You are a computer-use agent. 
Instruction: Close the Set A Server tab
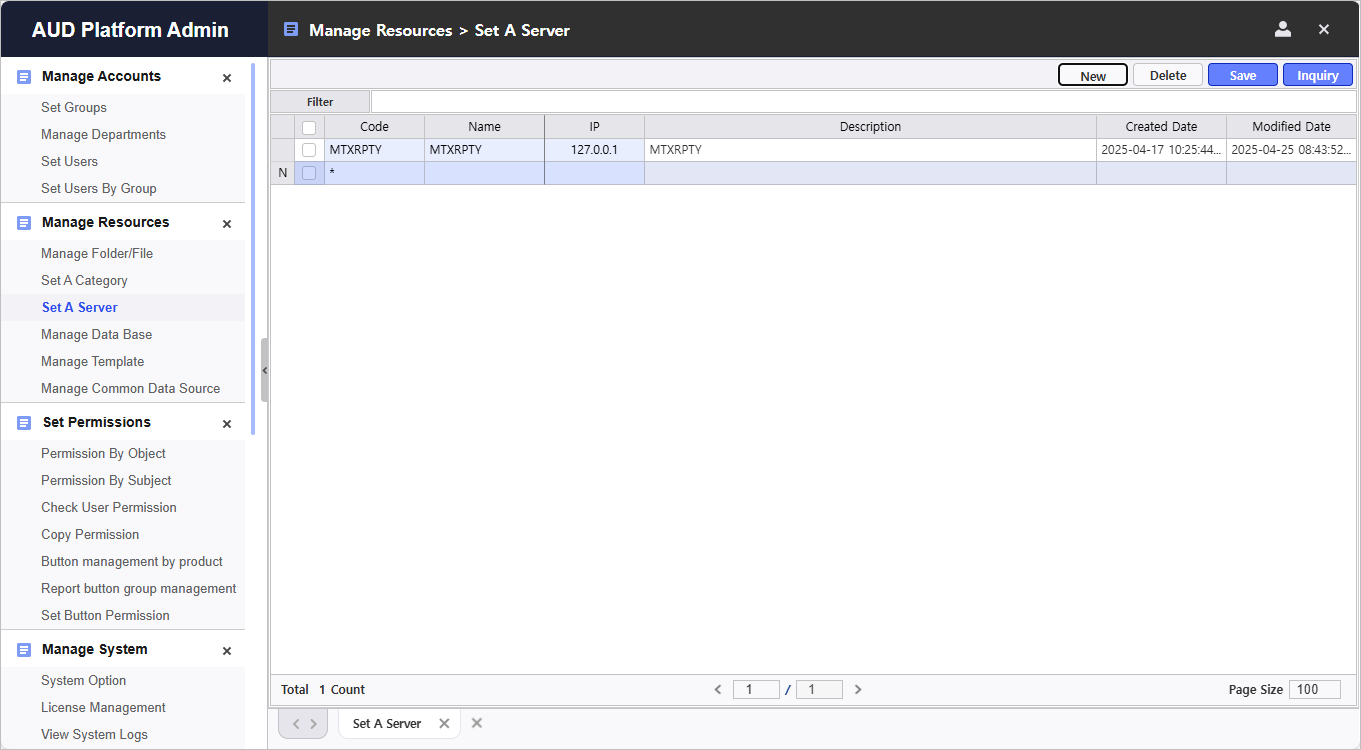[444, 723]
